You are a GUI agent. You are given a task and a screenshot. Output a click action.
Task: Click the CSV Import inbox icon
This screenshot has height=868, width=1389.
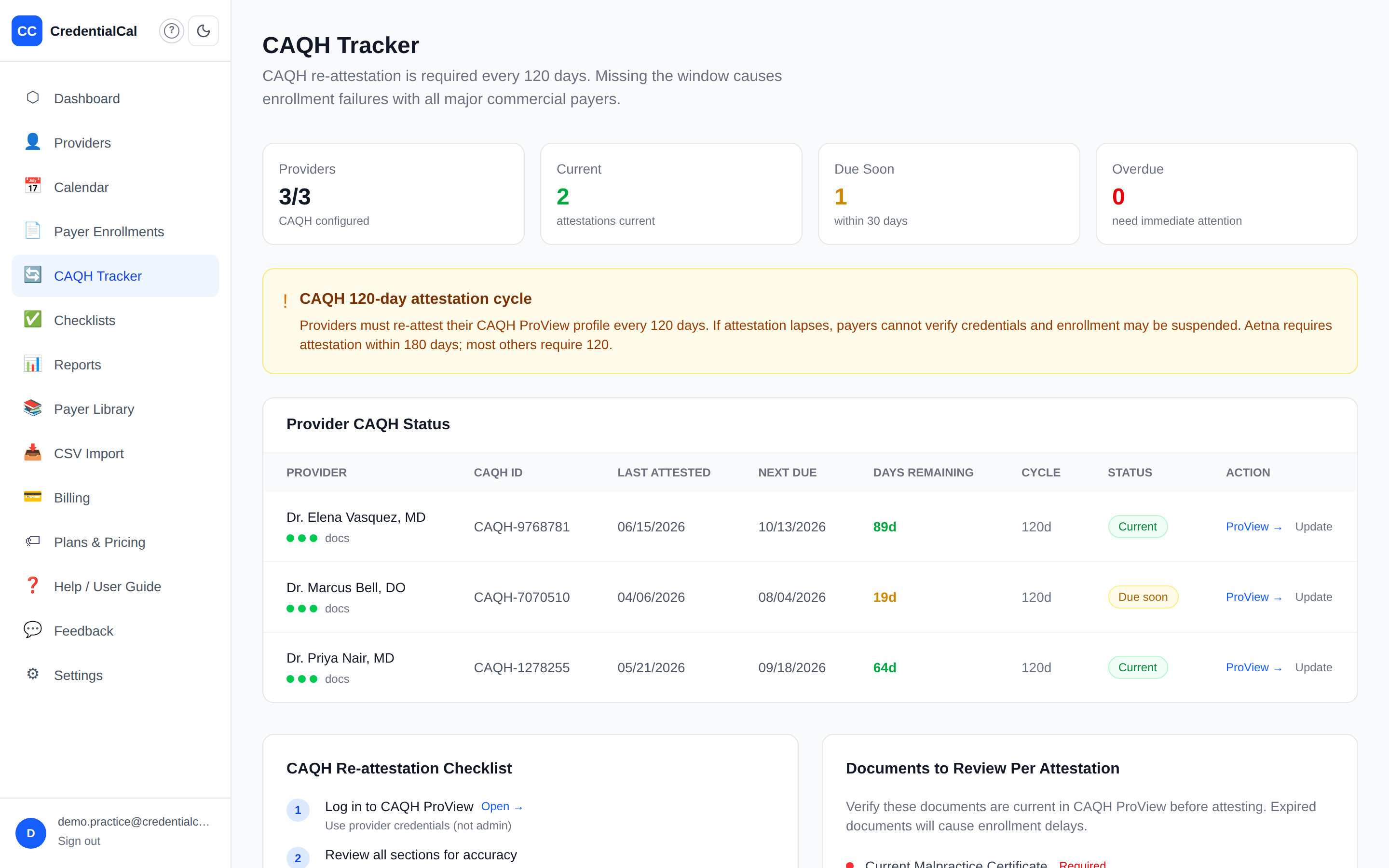pyautogui.click(x=33, y=453)
